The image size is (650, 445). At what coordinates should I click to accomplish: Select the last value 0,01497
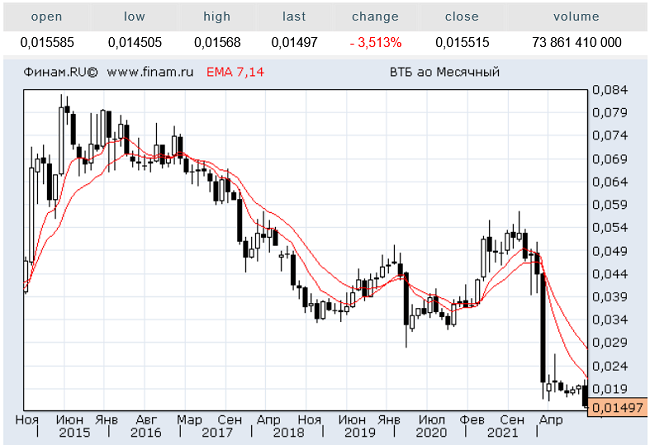[294, 42]
